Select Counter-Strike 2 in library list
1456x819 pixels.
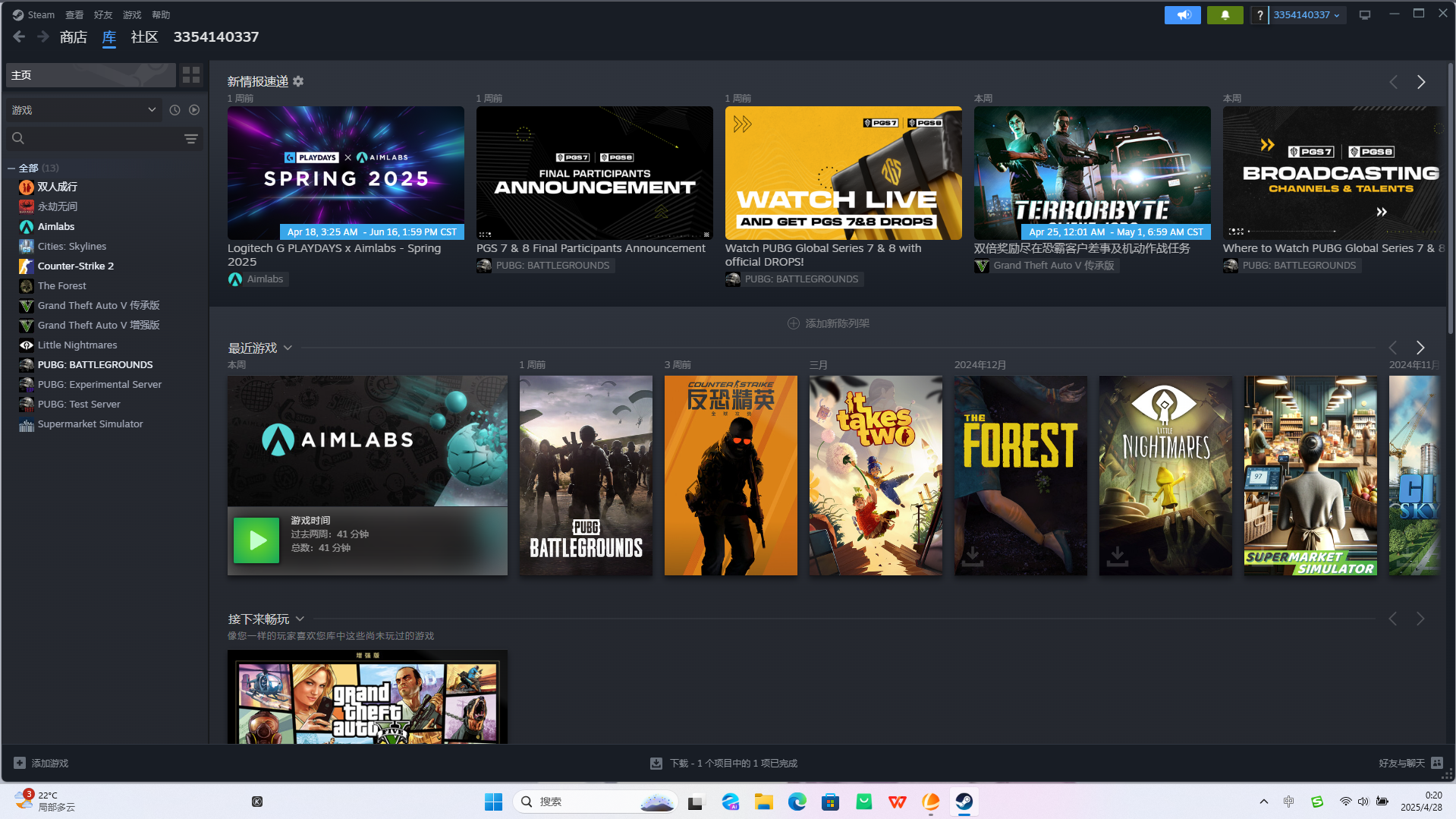tap(76, 266)
